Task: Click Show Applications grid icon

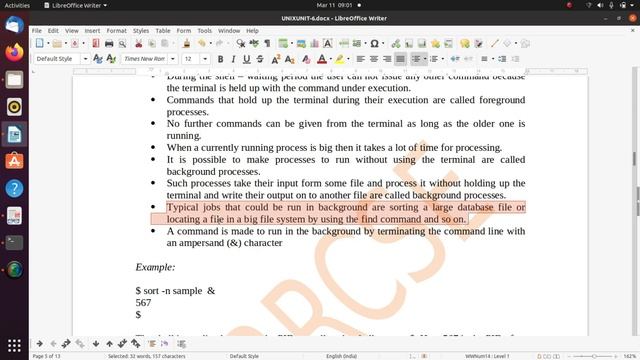Action: click(x=14, y=346)
